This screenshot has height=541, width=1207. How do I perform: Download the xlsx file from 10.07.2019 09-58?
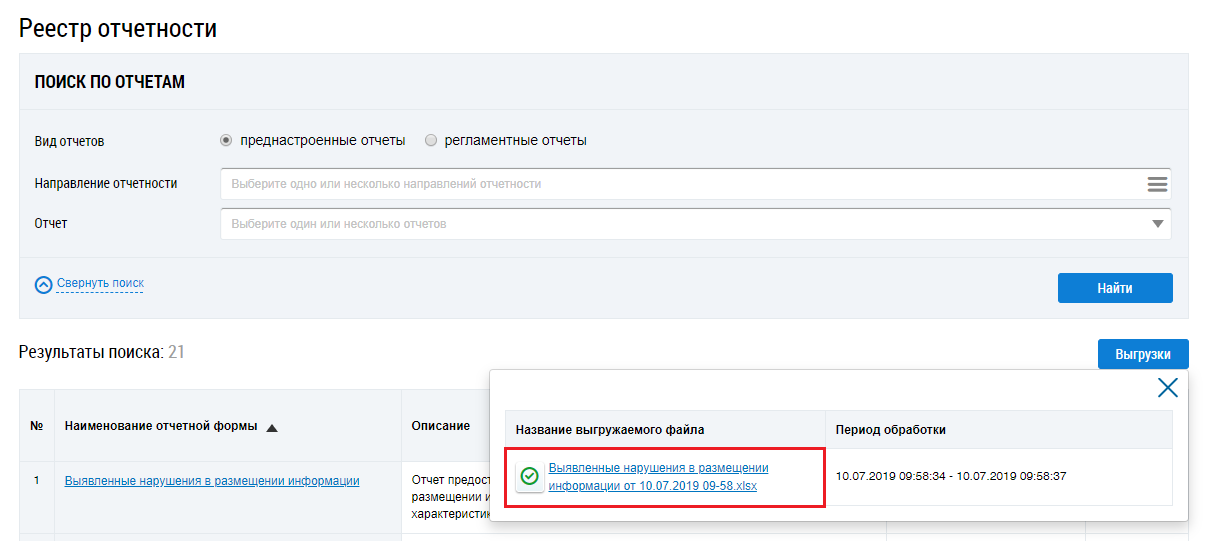pyautogui.click(x=658, y=477)
